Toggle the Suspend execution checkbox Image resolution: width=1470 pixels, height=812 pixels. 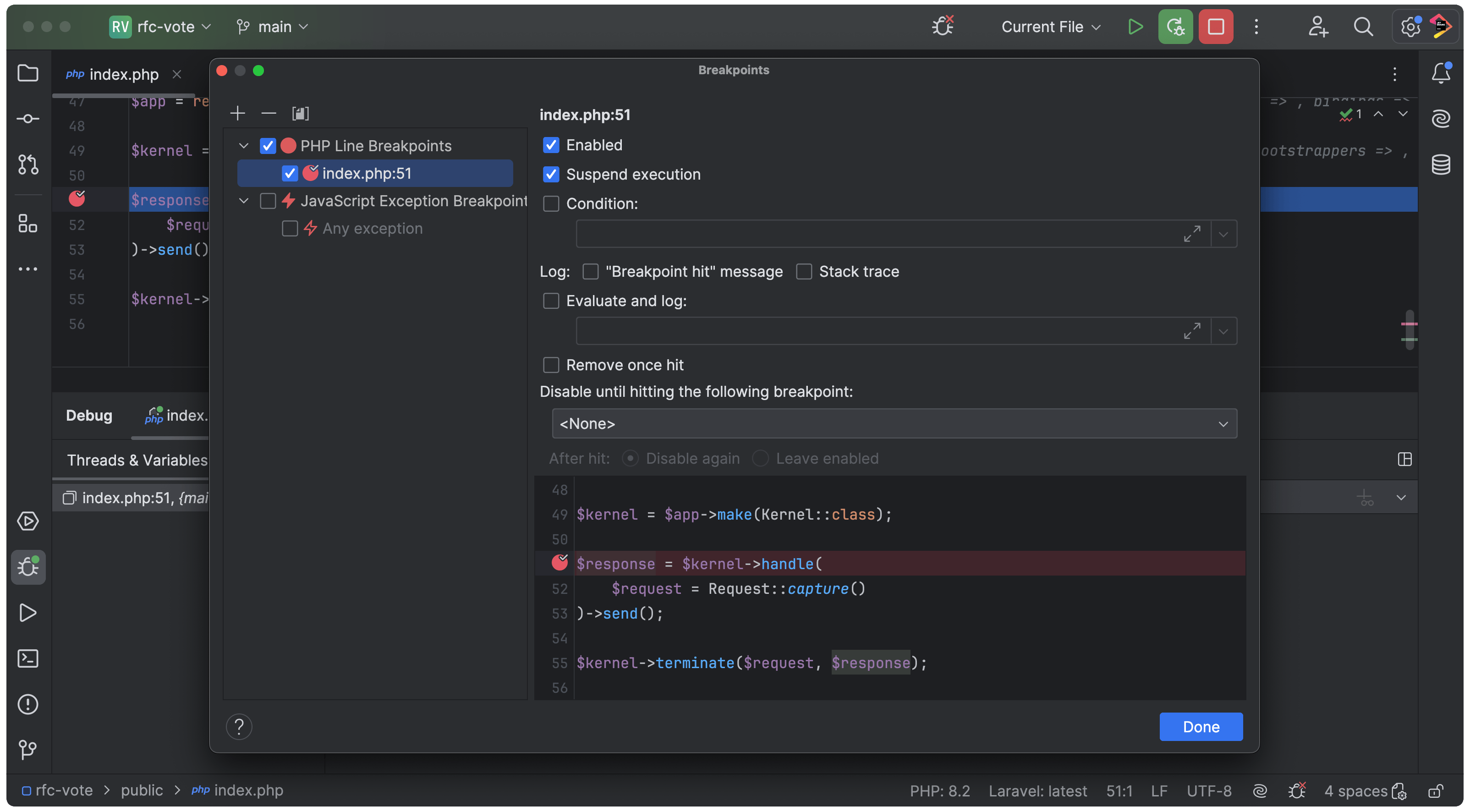point(550,175)
